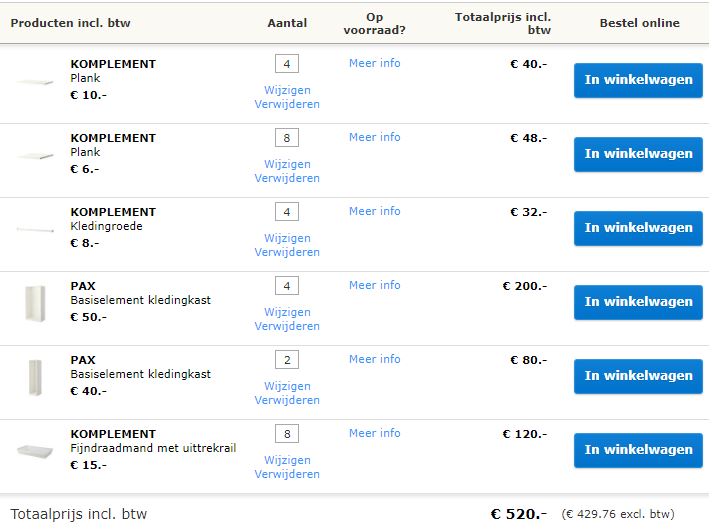Click the €50 PAX Basiselement thumbnail
This screenshot has height=531, width=712.
click(x=34, y=302)
